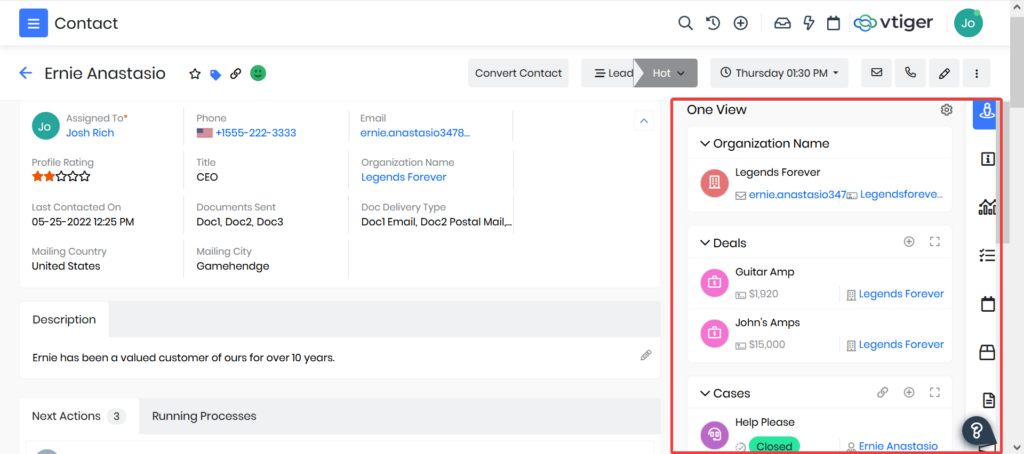The width and height of the screenshot is (1024, 454).
Task: Set profile rating to five stars
Action: point(86,177)
